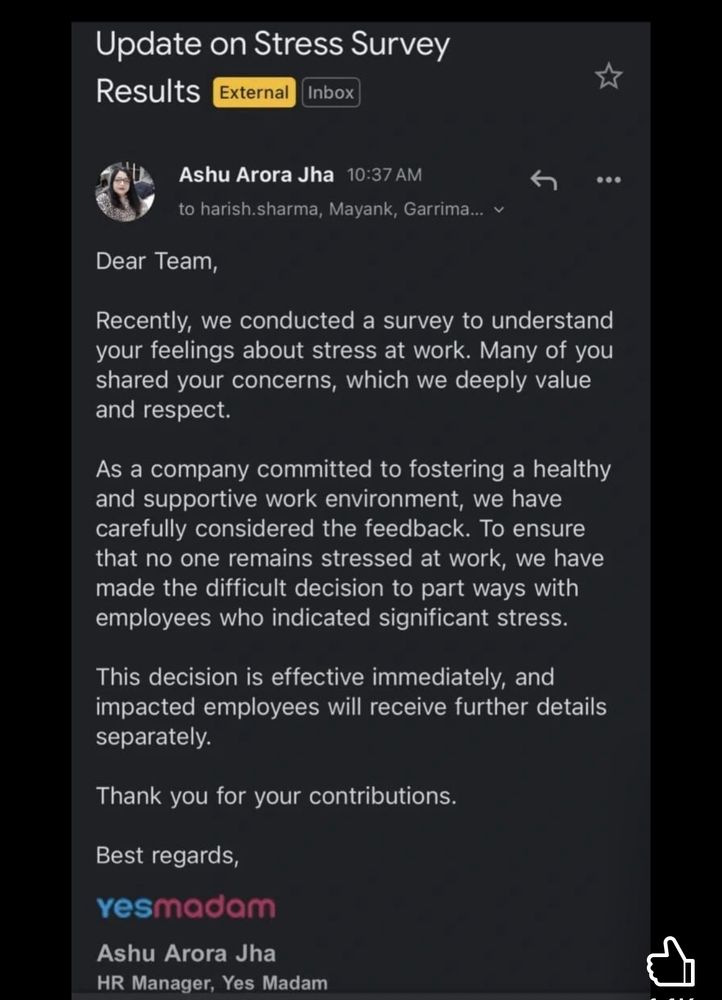
Task: Click sender name beside the profile photo
Action: [256, 175]
